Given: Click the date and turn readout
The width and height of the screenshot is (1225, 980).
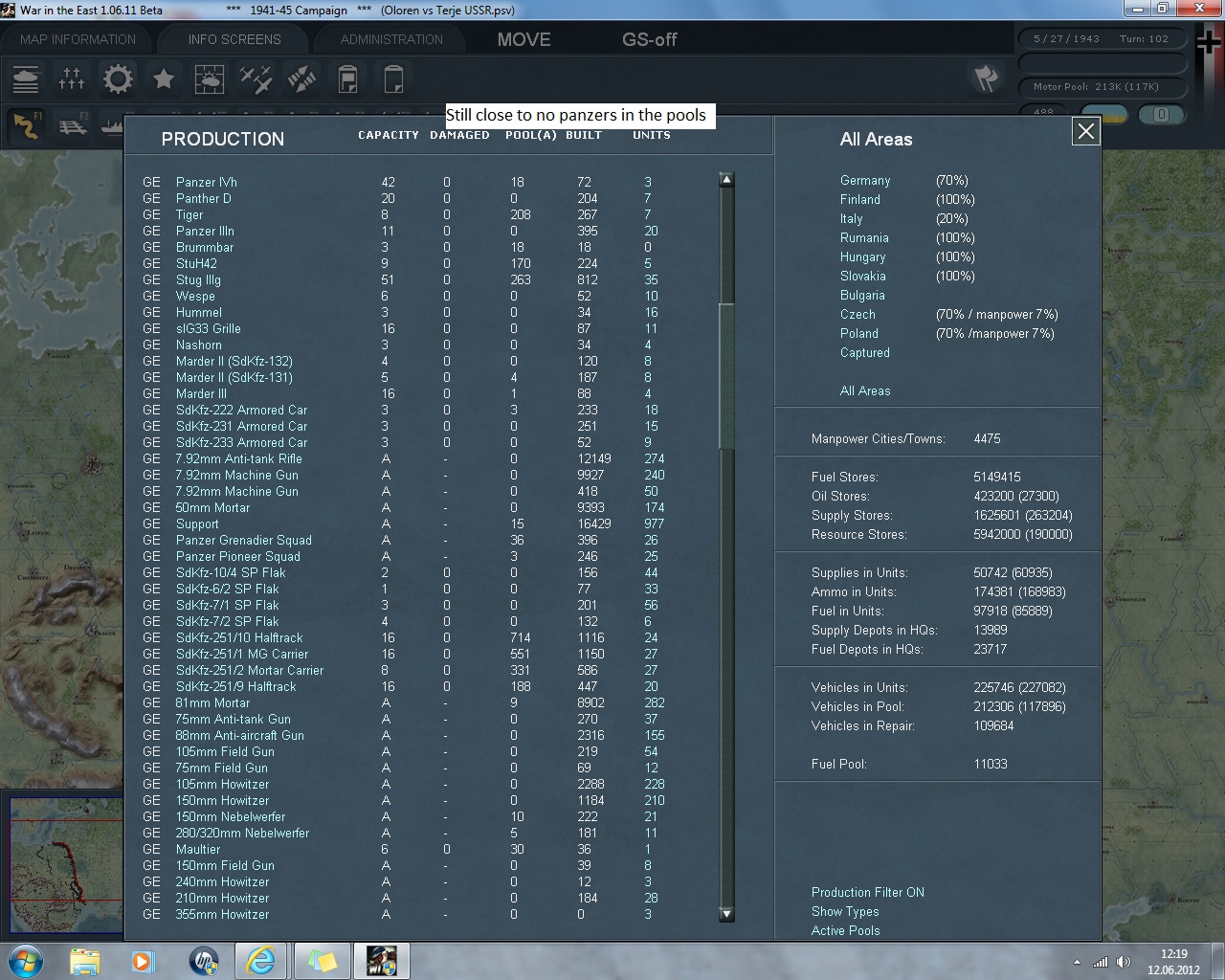Looking at the screenshot, I should click(1101, 39).
